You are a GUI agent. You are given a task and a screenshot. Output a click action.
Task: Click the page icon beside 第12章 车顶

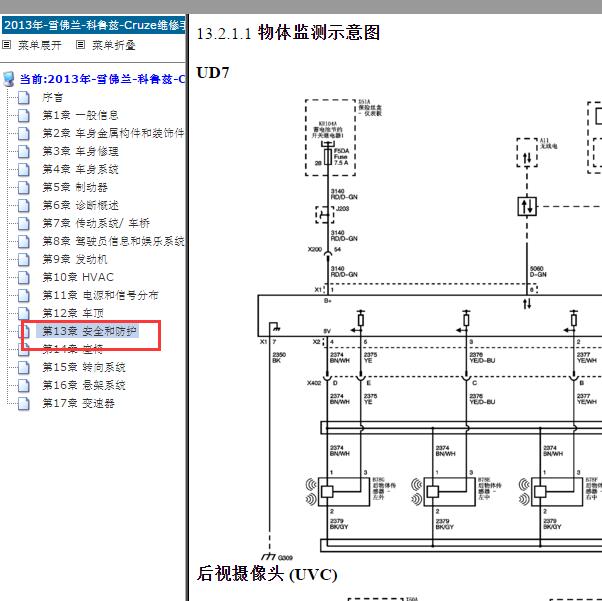click(x=24, y=313)
